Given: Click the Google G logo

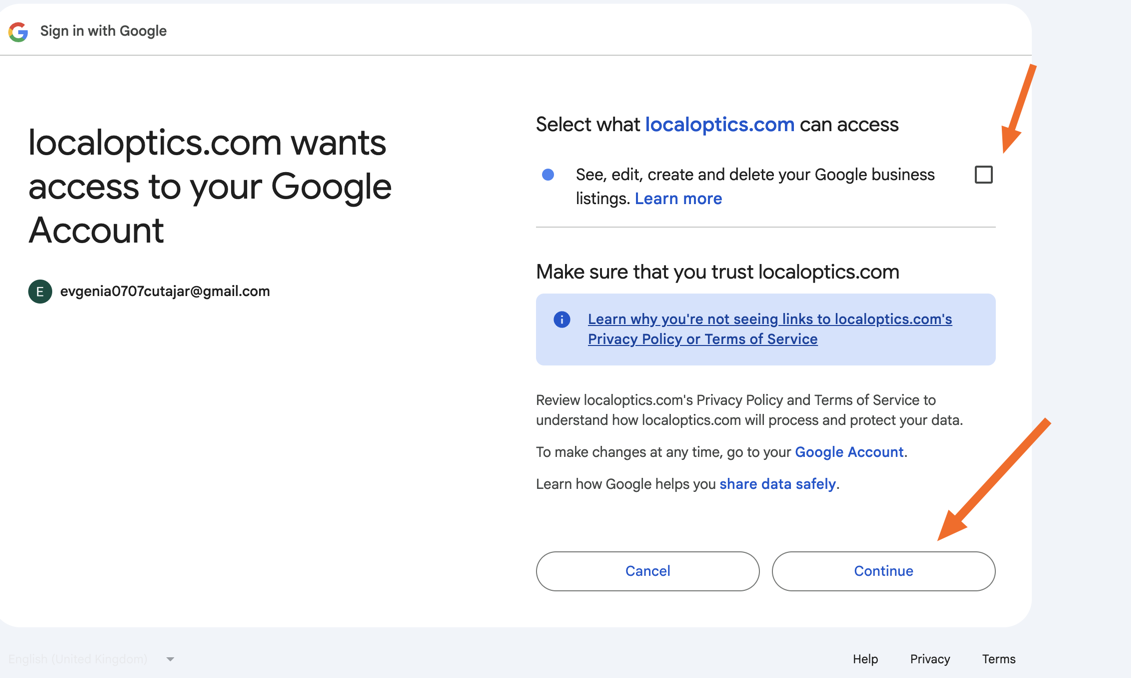Looking at the screenshot, I should coord(18,32).
